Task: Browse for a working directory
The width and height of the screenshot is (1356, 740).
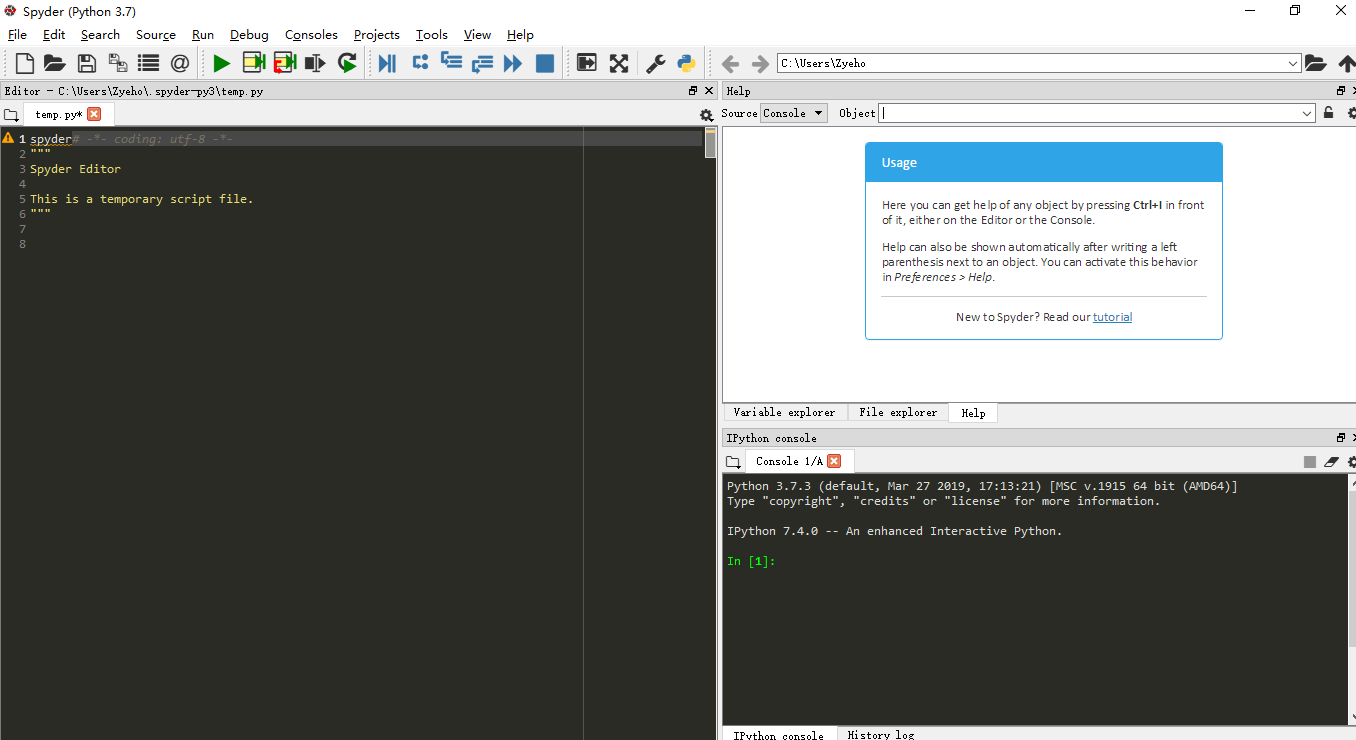Action: point(1316,63)
